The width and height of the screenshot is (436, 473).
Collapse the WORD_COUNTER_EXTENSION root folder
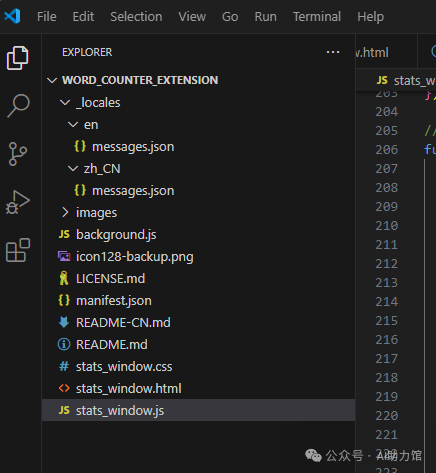click(x=52, y=80)
